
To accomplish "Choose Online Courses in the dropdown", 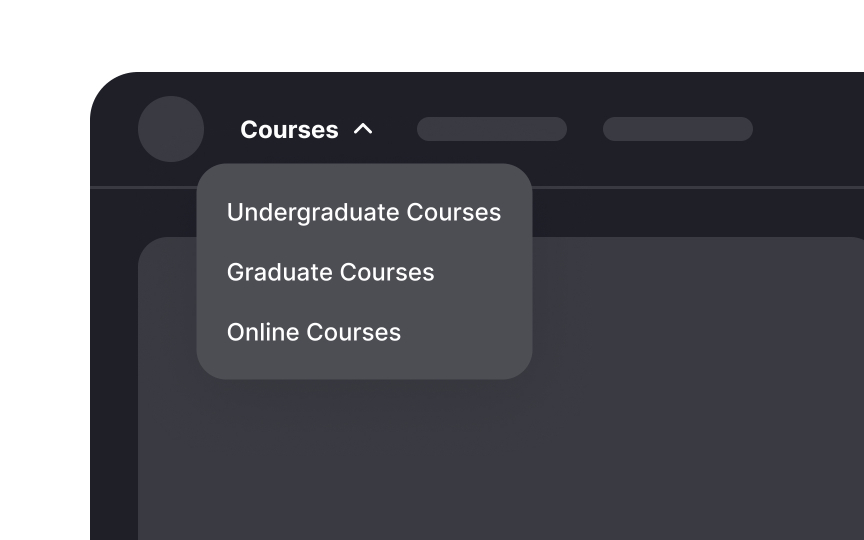I will [313, 332].
